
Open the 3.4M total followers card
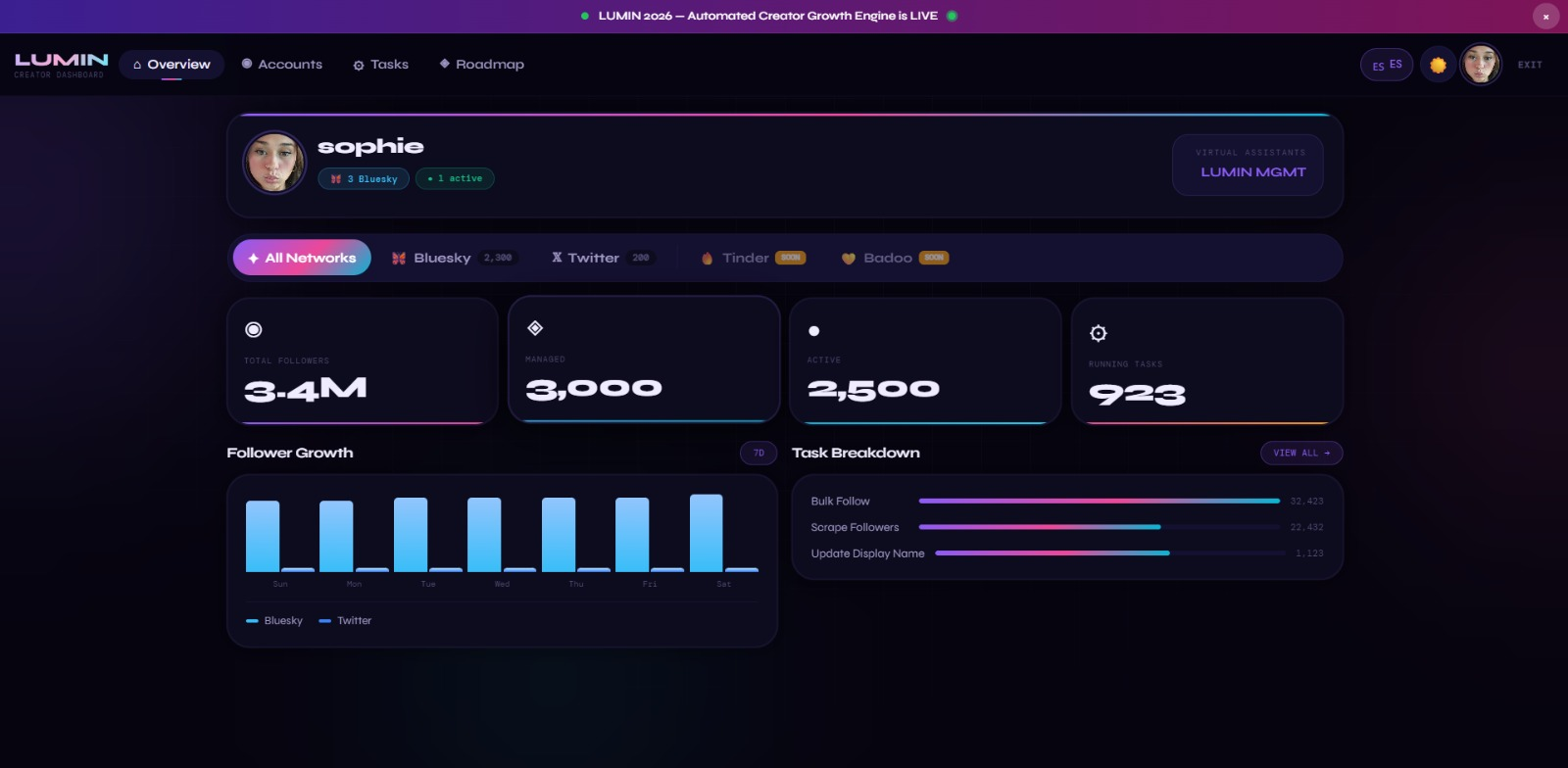point(363,360)
